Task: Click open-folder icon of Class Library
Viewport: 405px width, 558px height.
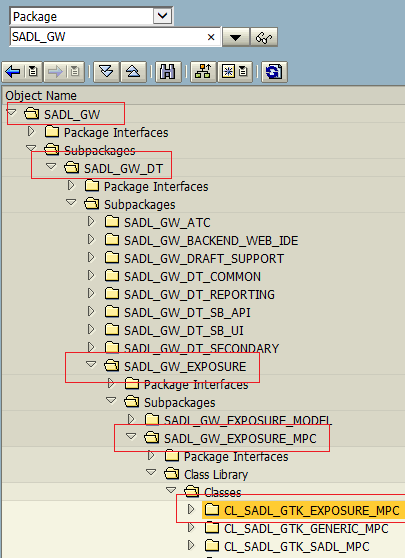Action: [x=172, y=474]
